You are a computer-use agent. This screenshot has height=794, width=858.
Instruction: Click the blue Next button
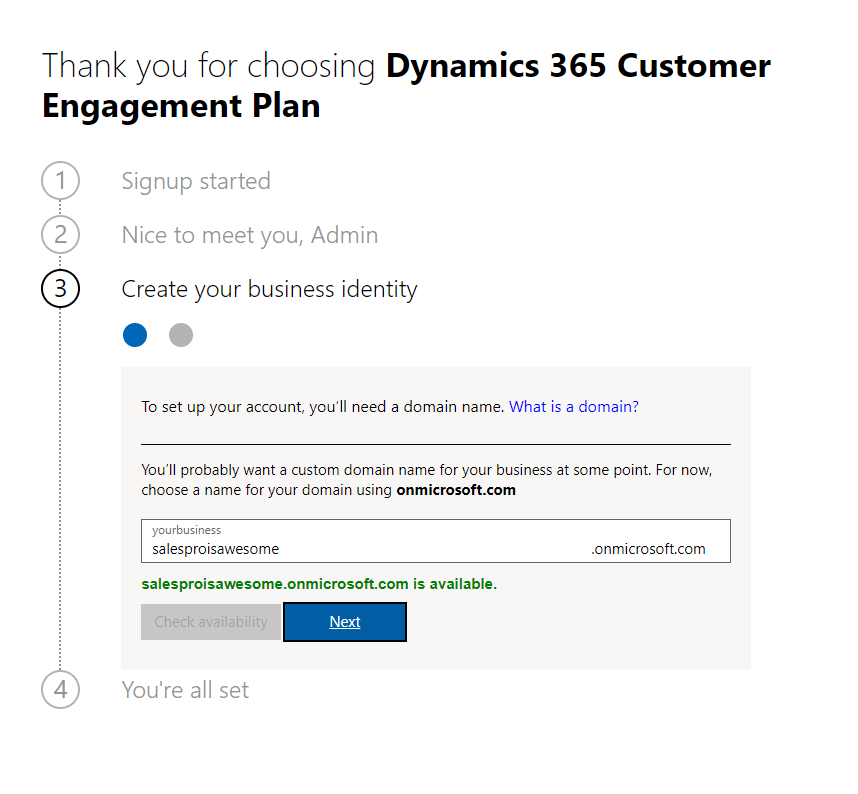click(345, 622)
